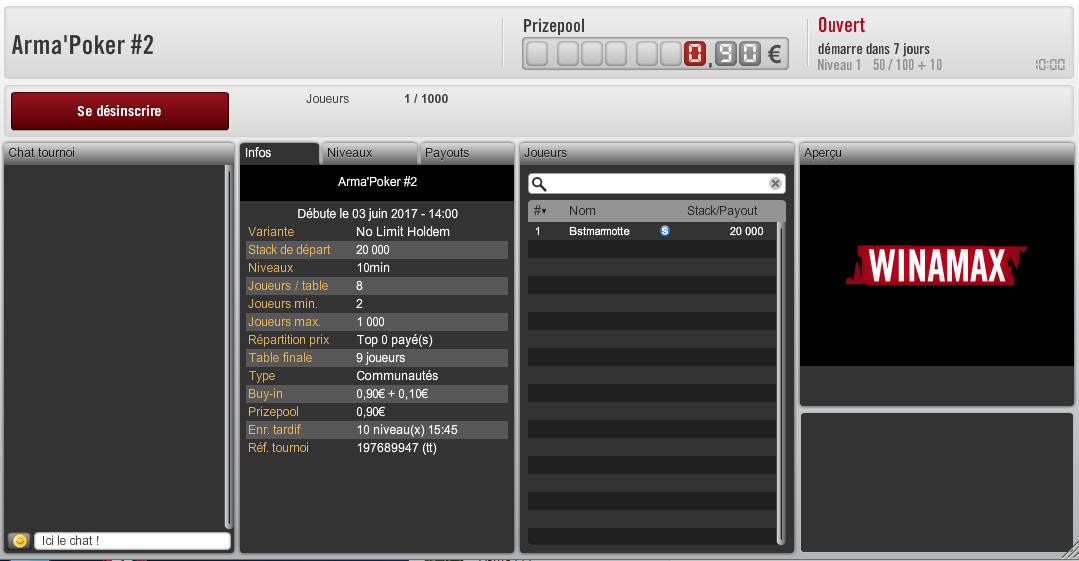The height and width of the screenshot is (561, 1079).
Task: Click the level timer clock display
Action: pyautogui.click(x=1050, y=65)
